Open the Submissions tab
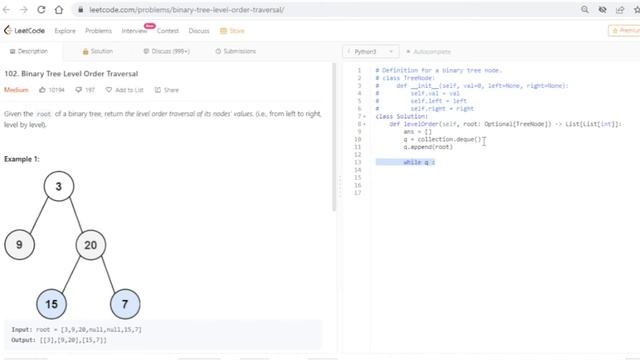640x360 pixels. (236, 51)
